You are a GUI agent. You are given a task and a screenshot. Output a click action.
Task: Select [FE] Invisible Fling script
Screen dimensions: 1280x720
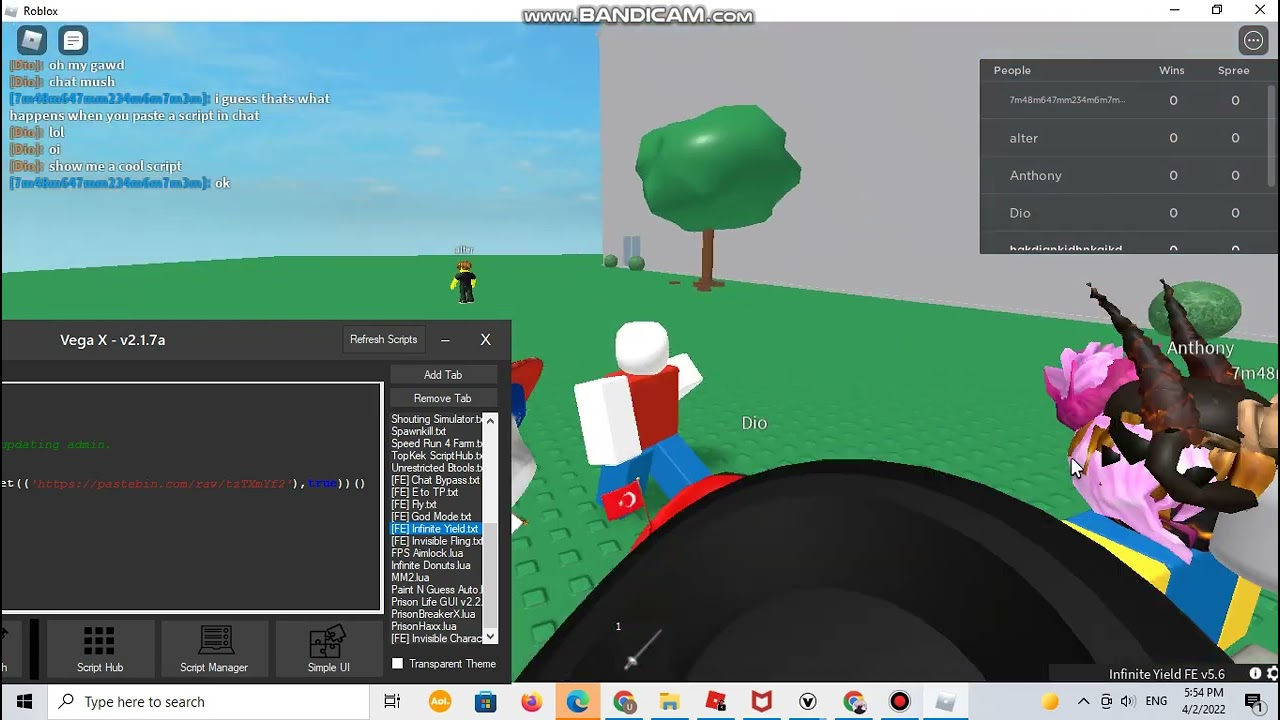pyautogui.click(x=436, y=541)
